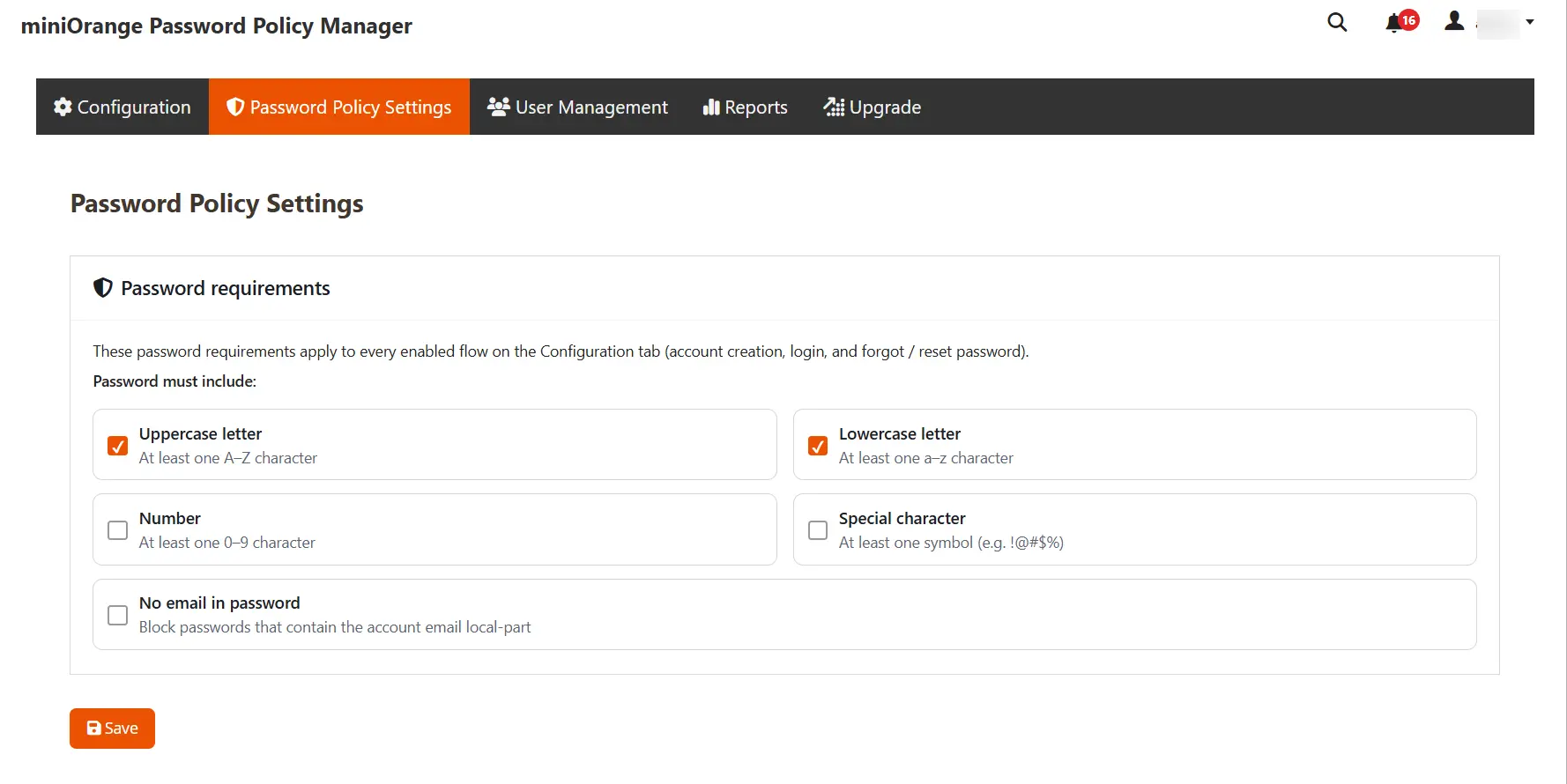1567x784 pixels.
Task: Click the requirements explanation sentence about enabled flows
Action: [561, 351]
